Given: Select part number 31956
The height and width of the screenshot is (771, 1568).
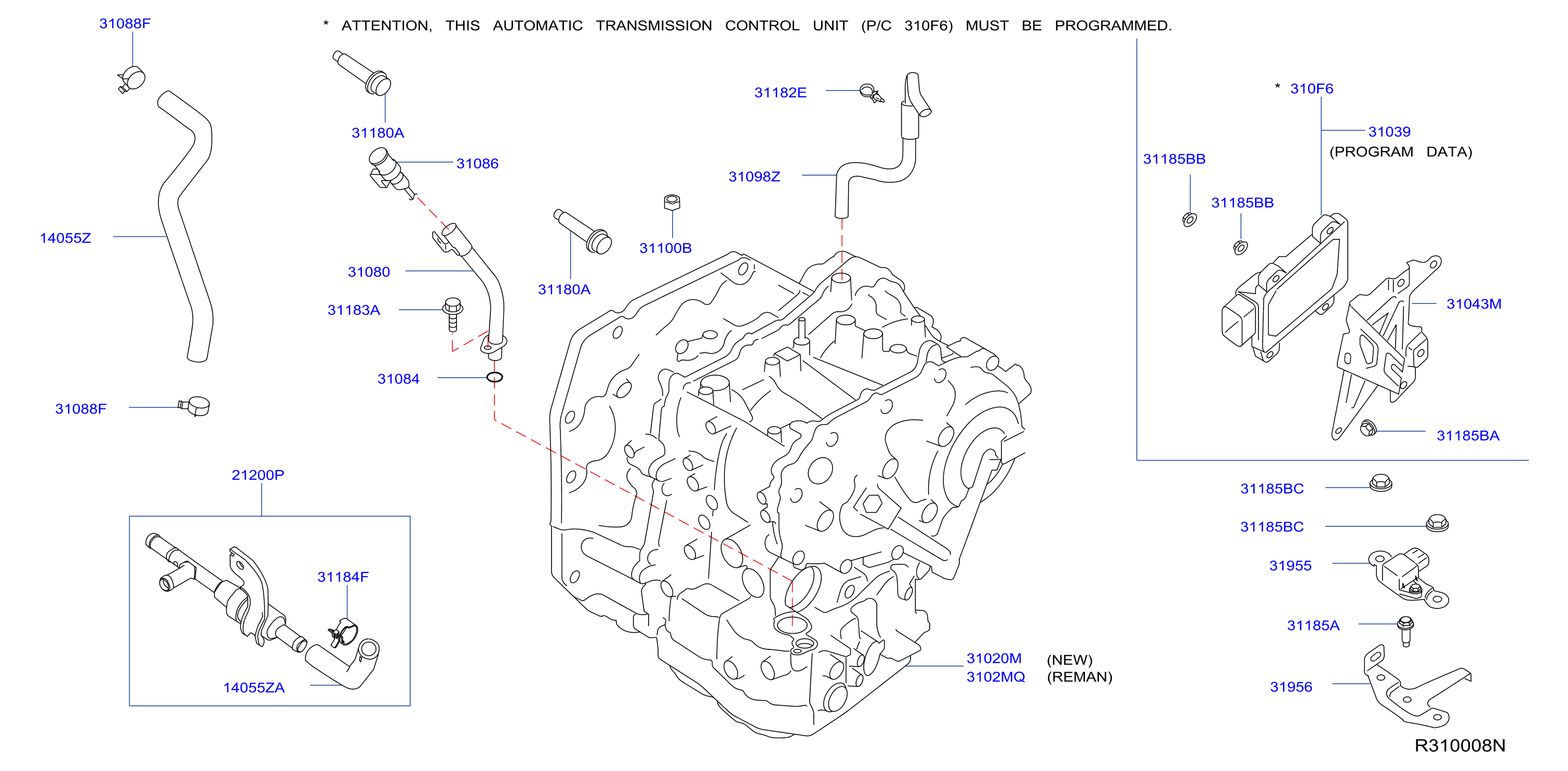Looking at the screenshot, I should [1291, 687].
